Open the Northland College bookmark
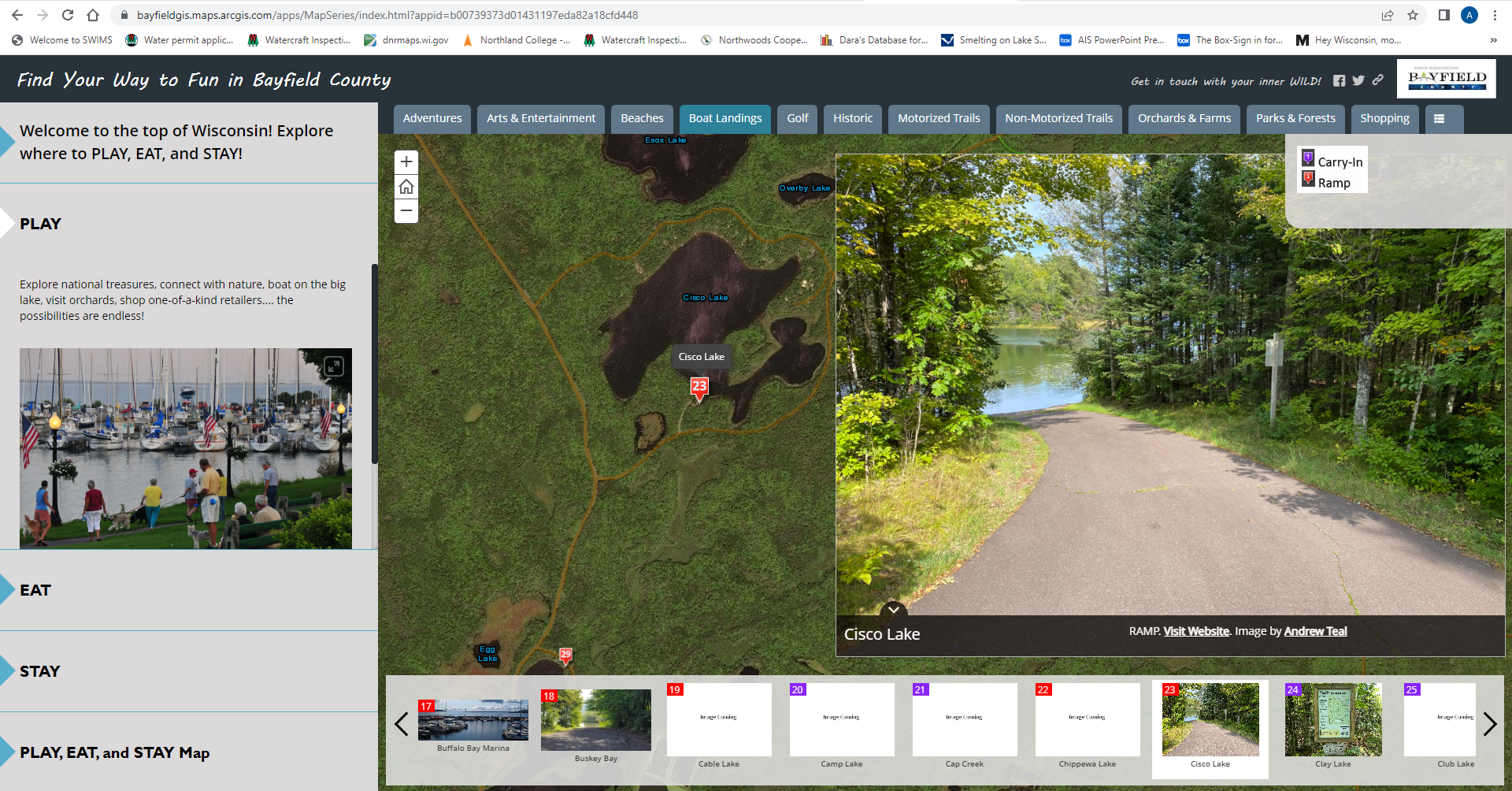 click(x=517, y=40)
